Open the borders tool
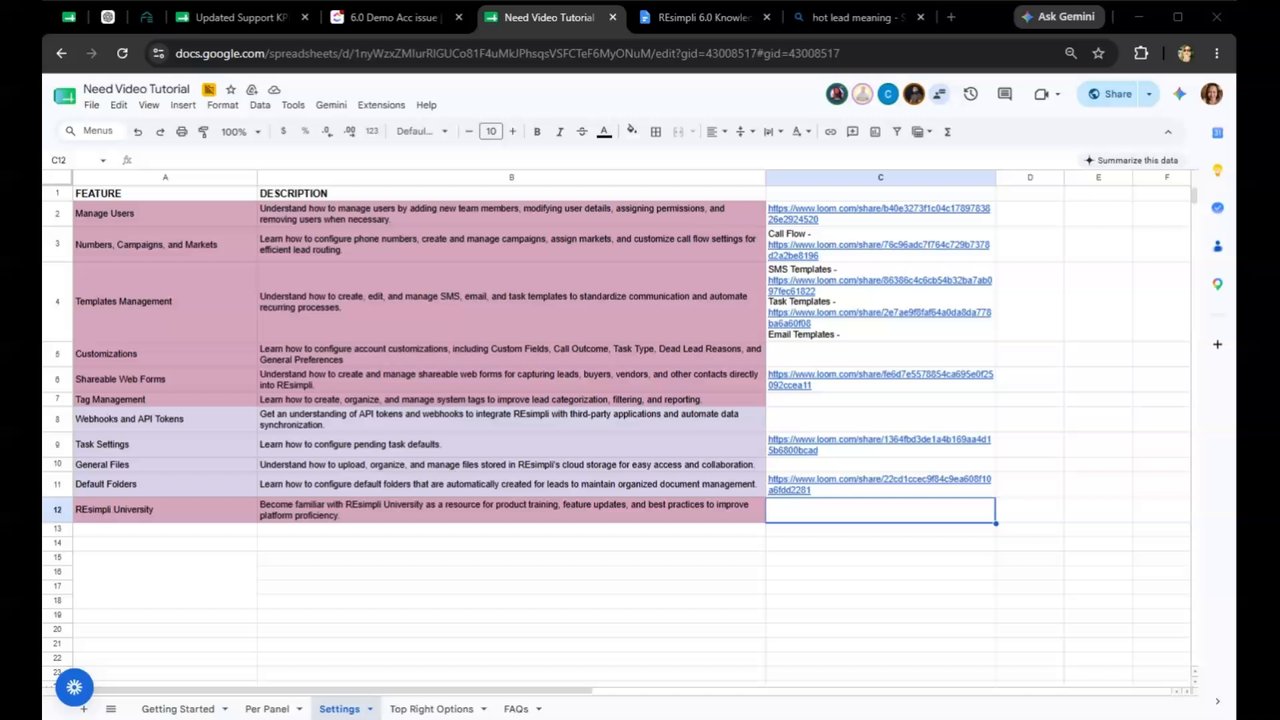Image resolution: width=1280 pixels, height=720 pixels. 656,132
